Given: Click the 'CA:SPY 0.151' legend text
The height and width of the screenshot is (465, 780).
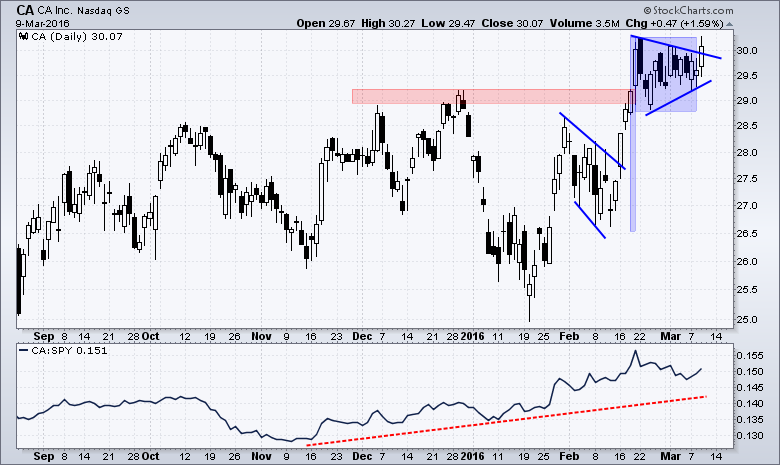Looking at the screenshot, I should click(69, 350).
